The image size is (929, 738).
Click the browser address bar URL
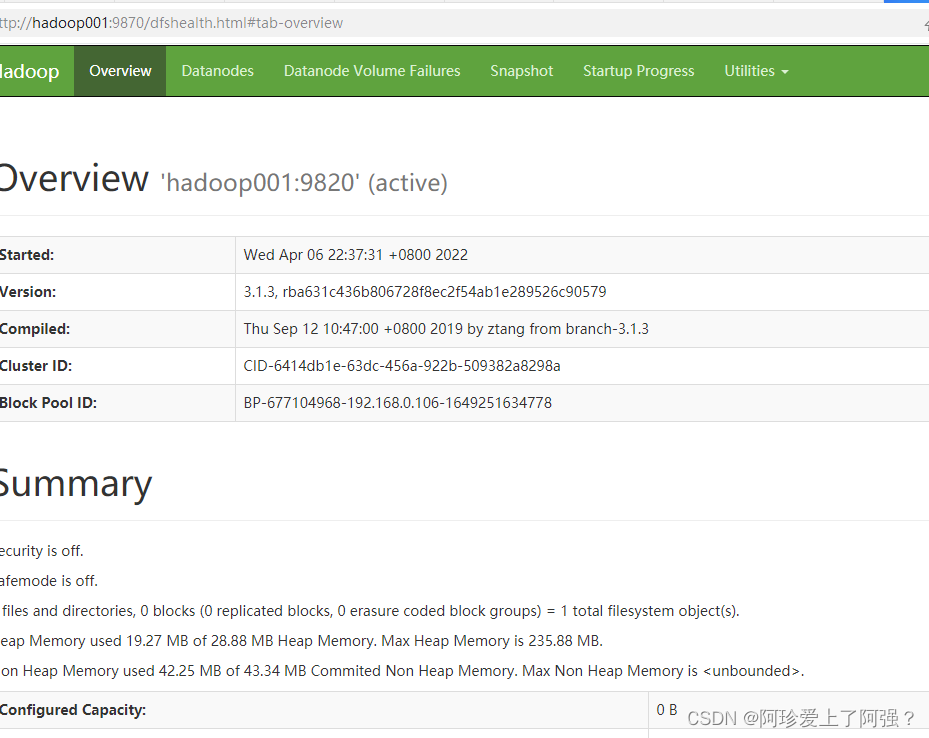(171, 23)
